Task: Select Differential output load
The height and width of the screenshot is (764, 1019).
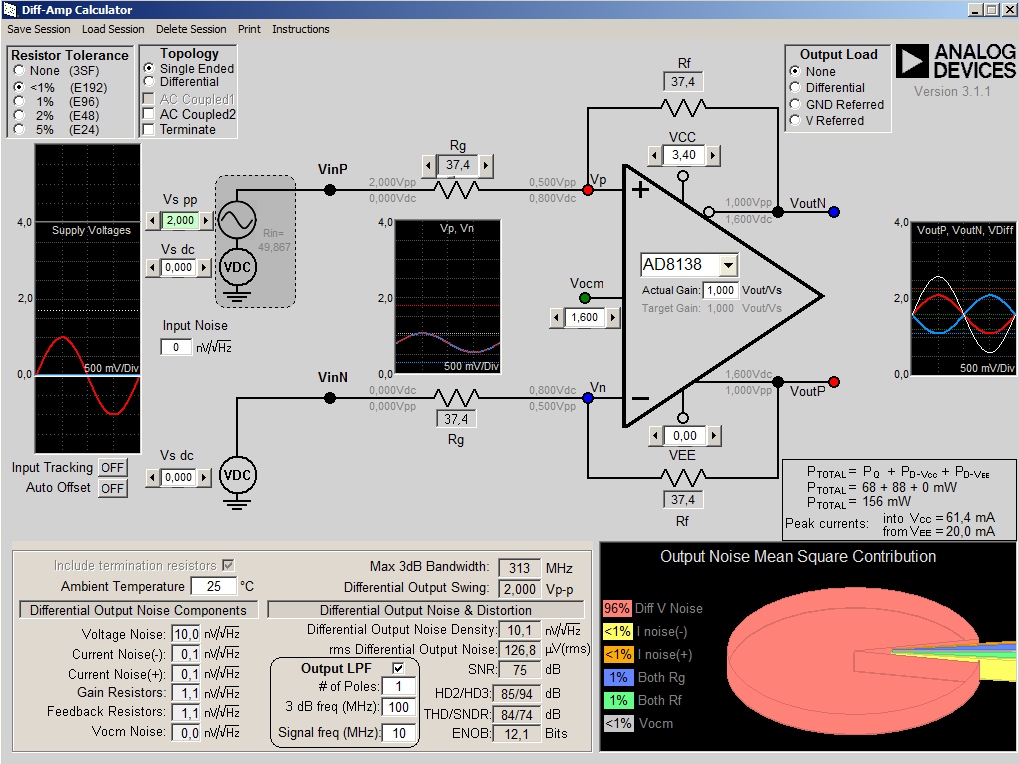Action: pyautogui.click(x=794, y=87)
